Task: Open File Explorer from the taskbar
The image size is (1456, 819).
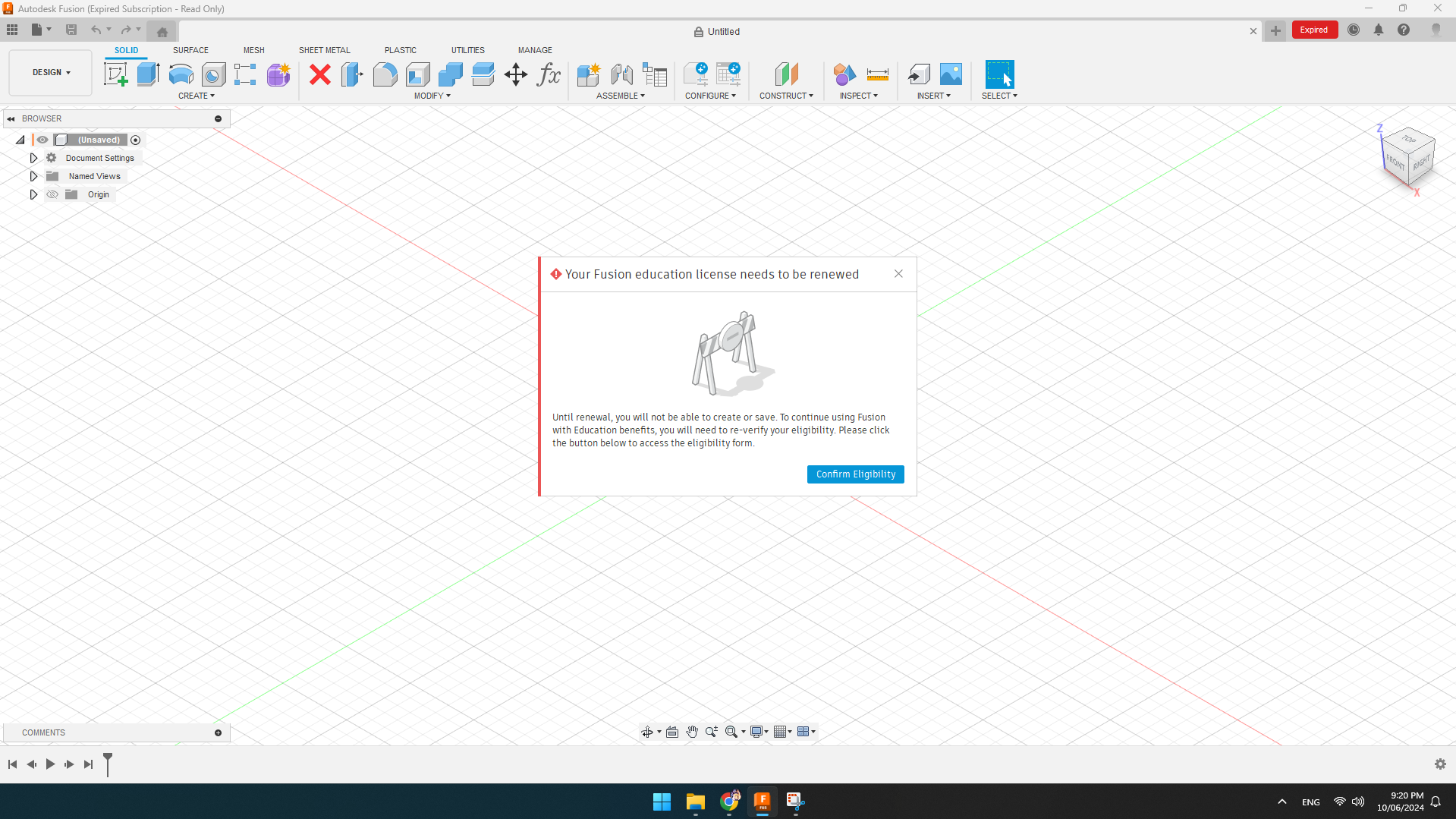Action: coord(695,802)
